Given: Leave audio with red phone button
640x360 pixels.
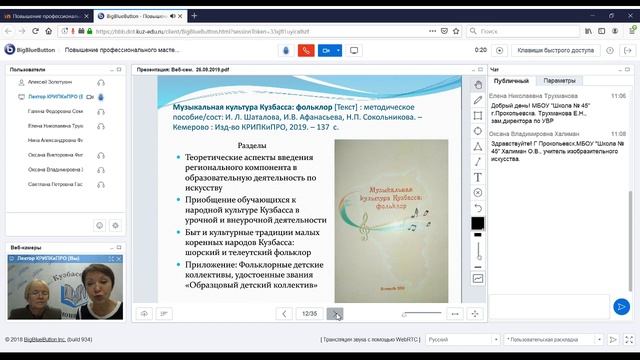Looking at the screenshot, I should pos(306,51).
